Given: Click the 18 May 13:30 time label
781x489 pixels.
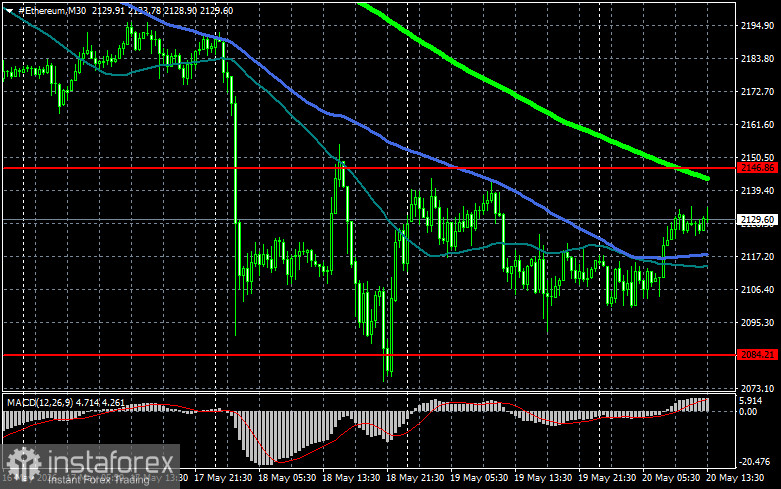Looking at the screenshot, I should click(x=351, y=478).
